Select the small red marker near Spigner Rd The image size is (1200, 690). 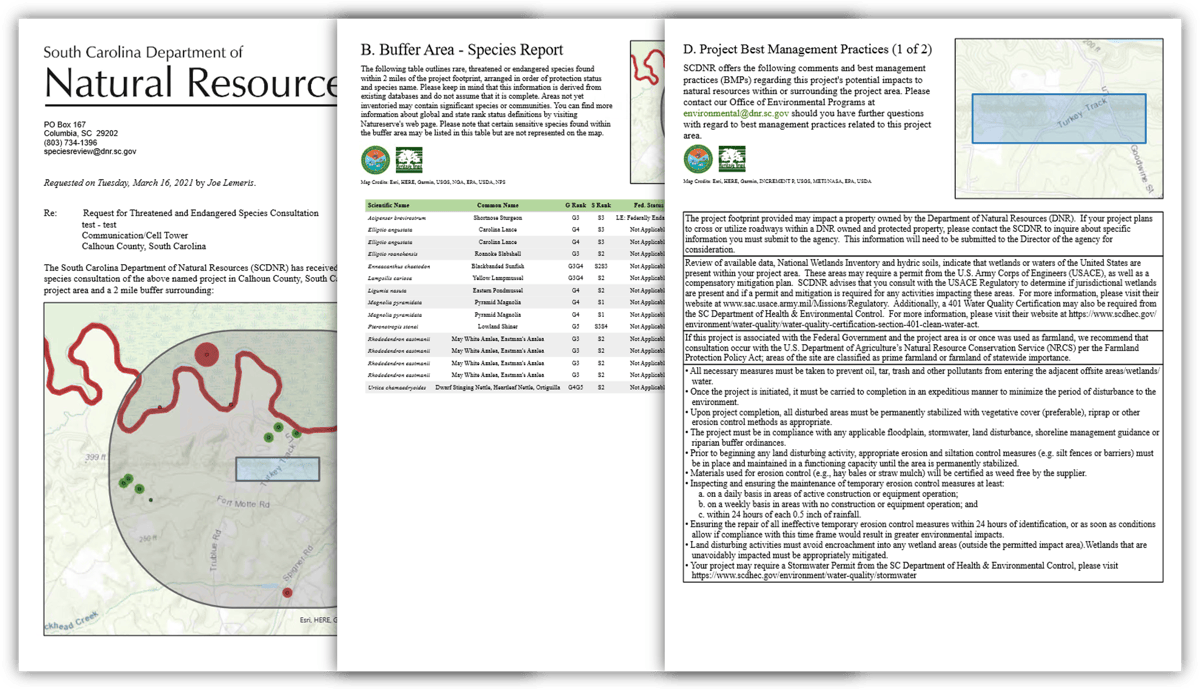[287, 593]
